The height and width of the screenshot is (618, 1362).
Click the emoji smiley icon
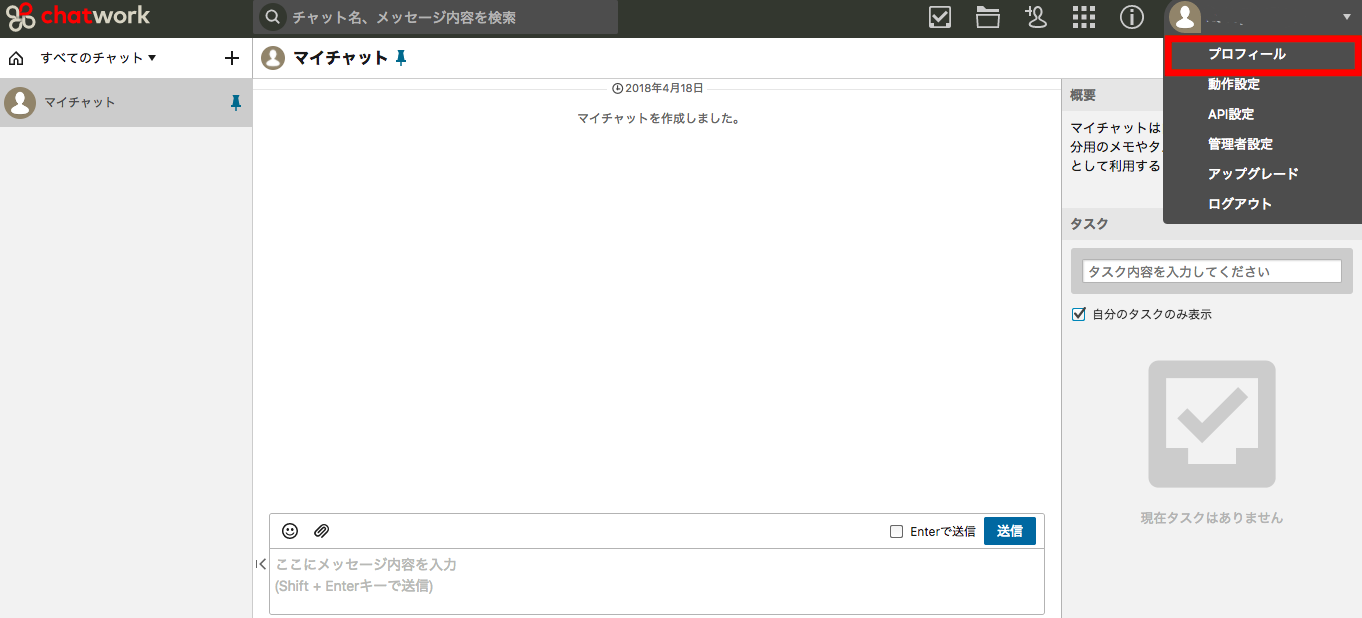click(x=290, y=531)
